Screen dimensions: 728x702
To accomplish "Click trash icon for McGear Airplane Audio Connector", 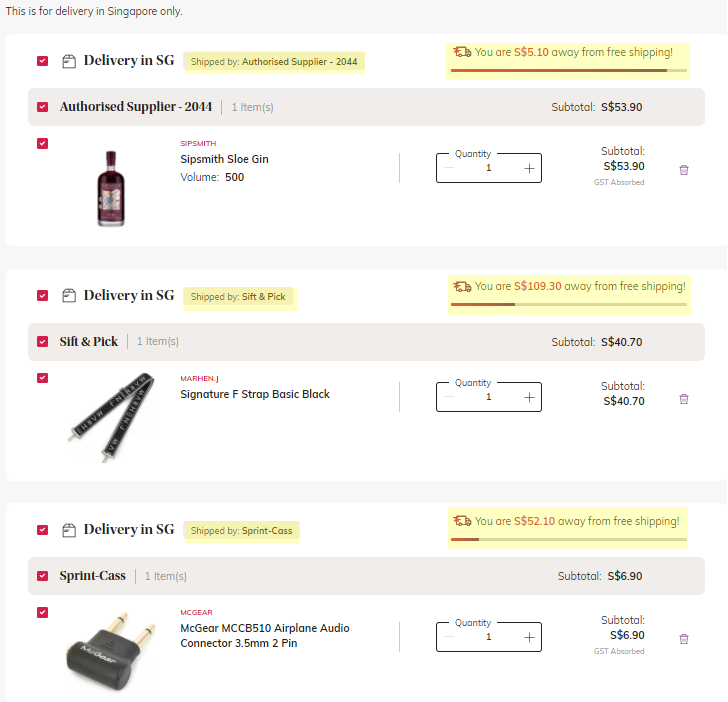I will click(684, 639).
